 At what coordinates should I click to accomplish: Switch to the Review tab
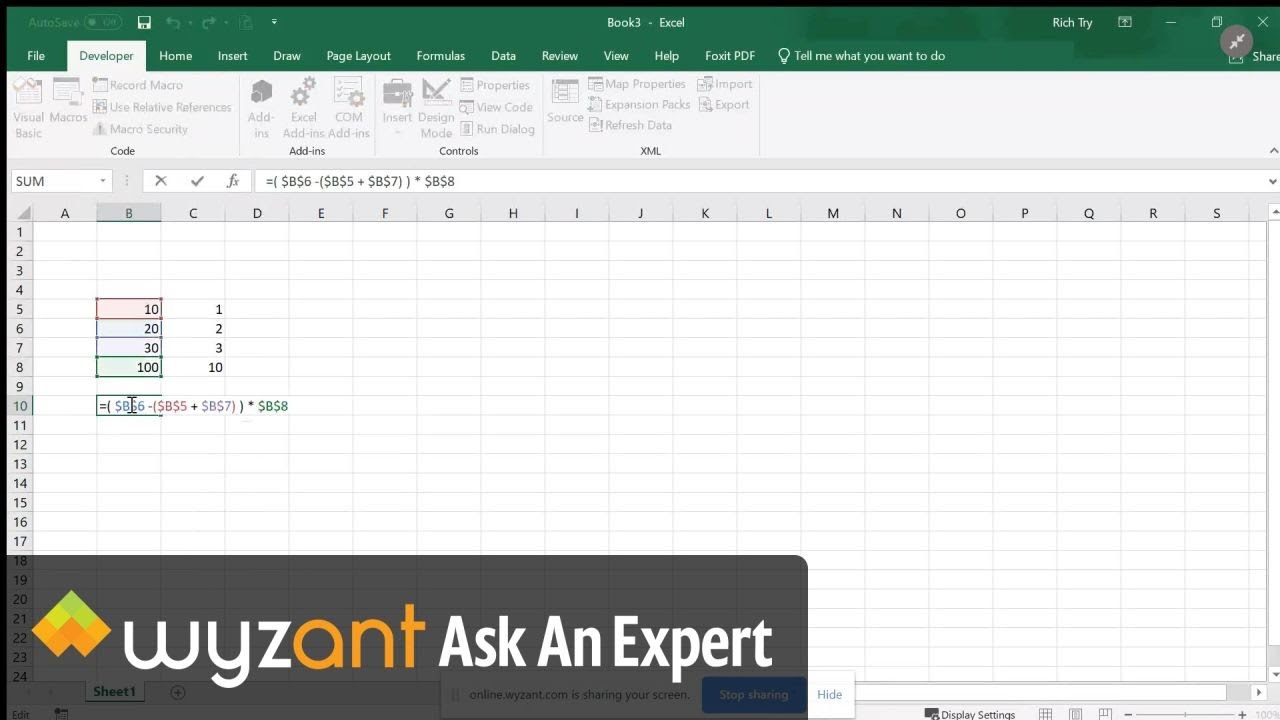pyautogui.click(x=560, y=56)
